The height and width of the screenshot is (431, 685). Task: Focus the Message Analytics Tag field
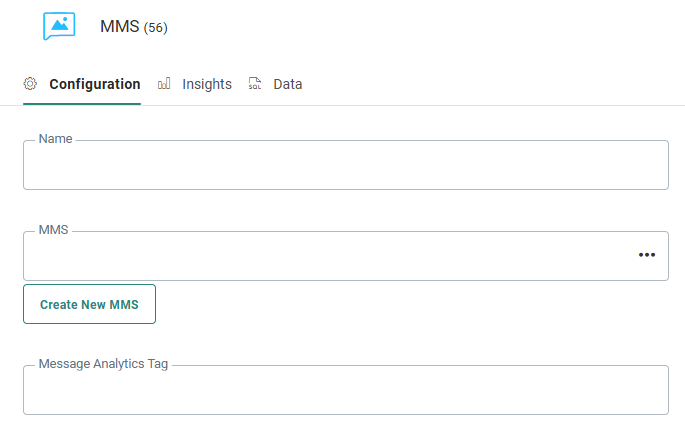click(x=345, y=390)
